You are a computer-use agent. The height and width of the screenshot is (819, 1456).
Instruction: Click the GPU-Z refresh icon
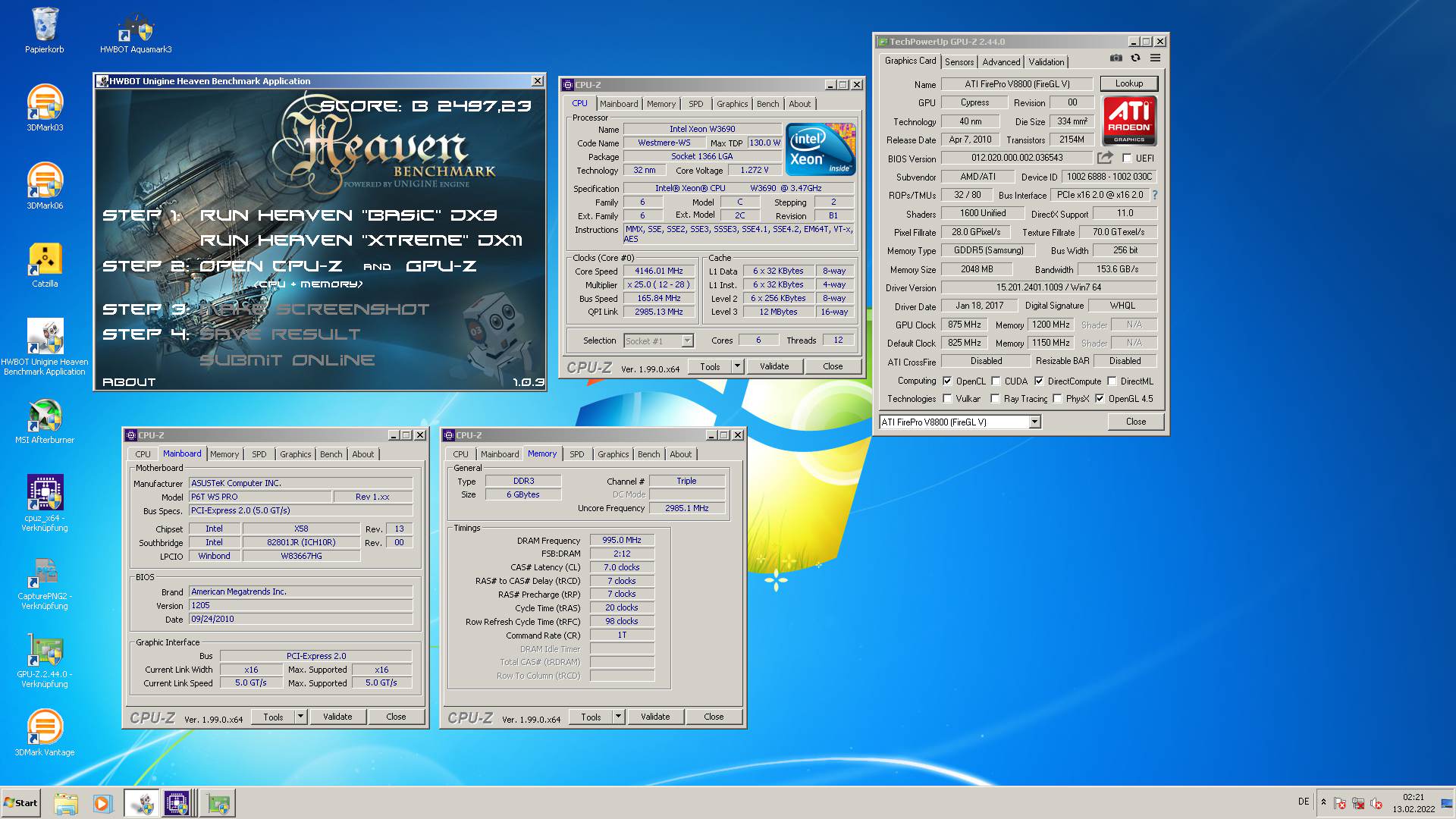[1135, 58]
